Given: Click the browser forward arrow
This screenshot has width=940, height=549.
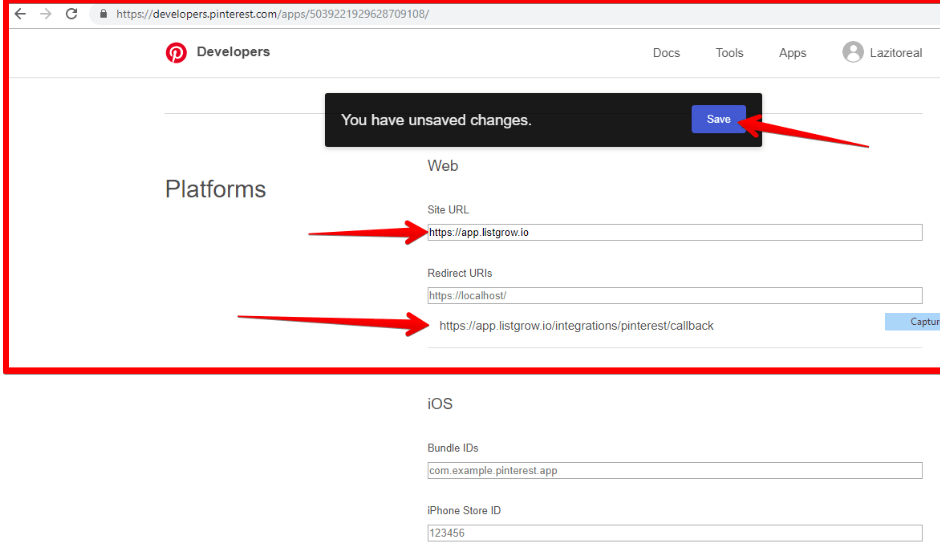Looking at the screenshot, I should [x=46, y=14].
